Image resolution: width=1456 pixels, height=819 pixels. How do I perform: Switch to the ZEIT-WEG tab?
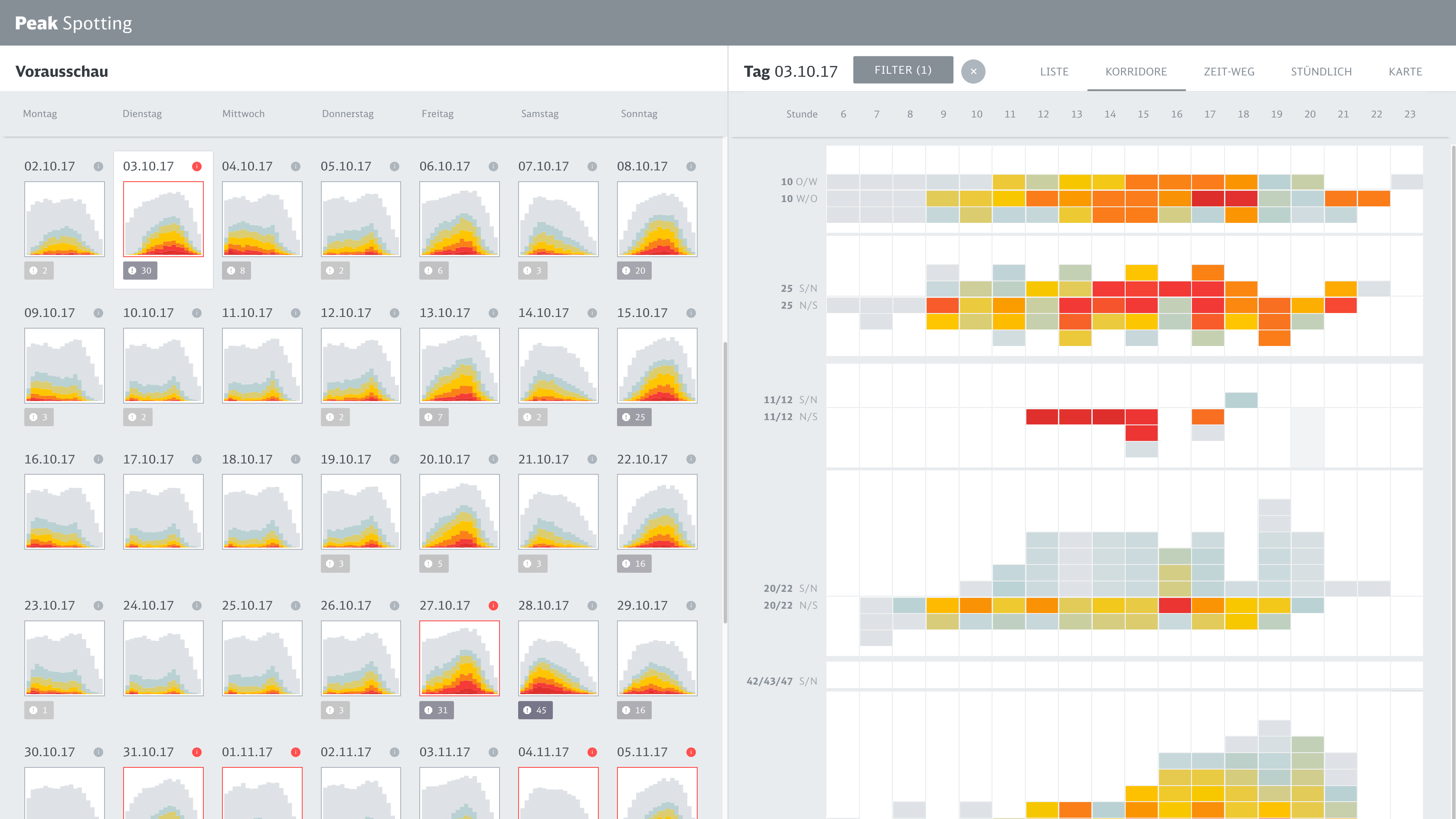pos(1229,72)
